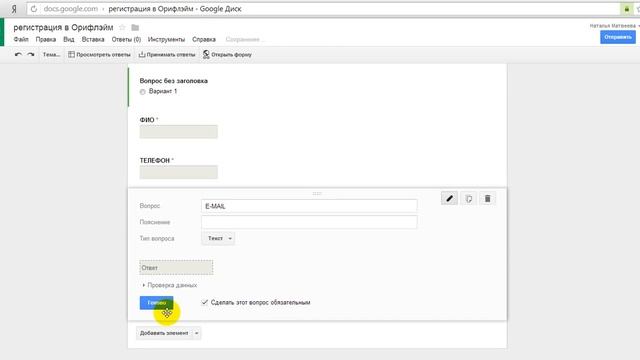The height and width of the screenshot is (360, 640).
Task: Open the Вид menu
Action: click(x=69, y=39)
